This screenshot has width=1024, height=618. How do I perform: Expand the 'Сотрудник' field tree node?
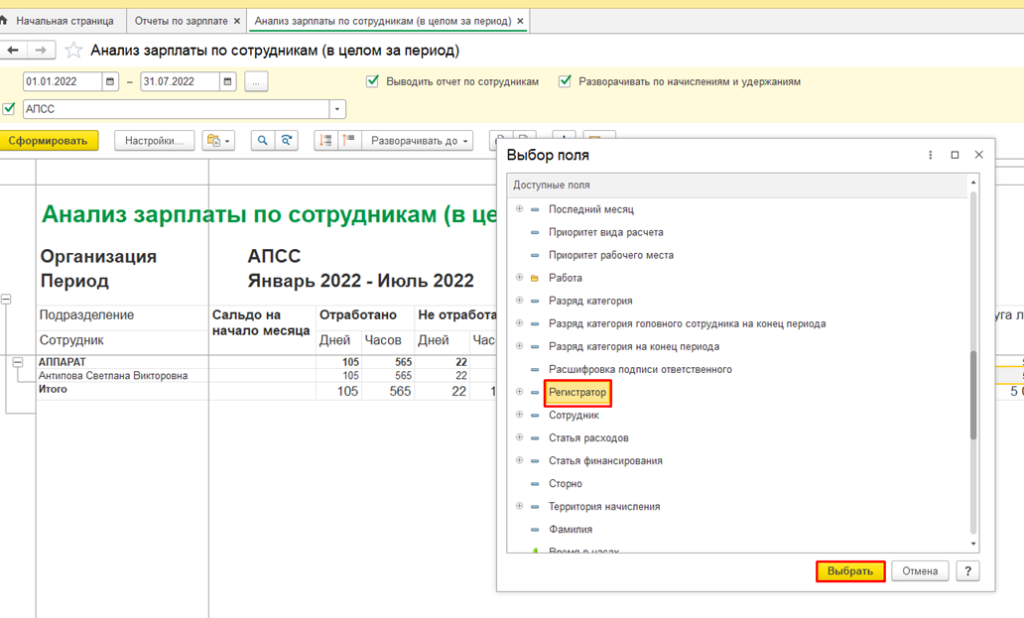pyautogui.click(x=519, y=415)
